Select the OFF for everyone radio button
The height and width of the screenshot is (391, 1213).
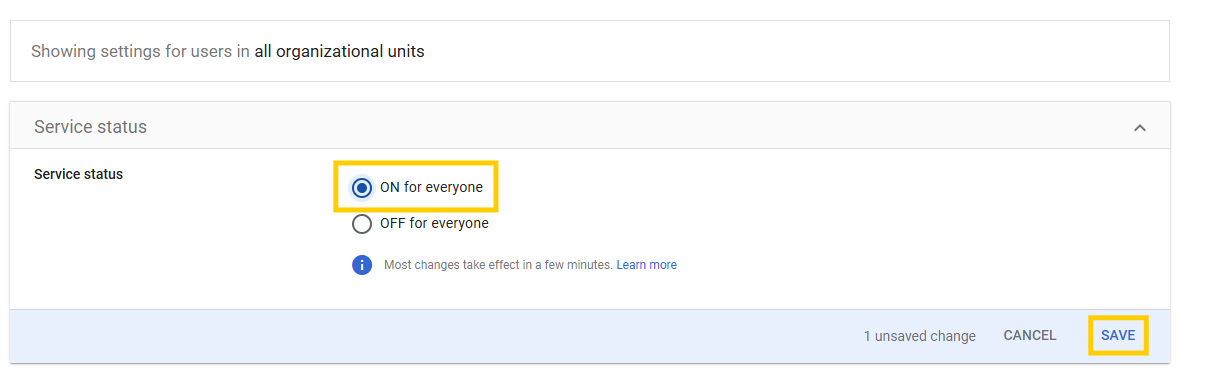[x=362, y=224]
